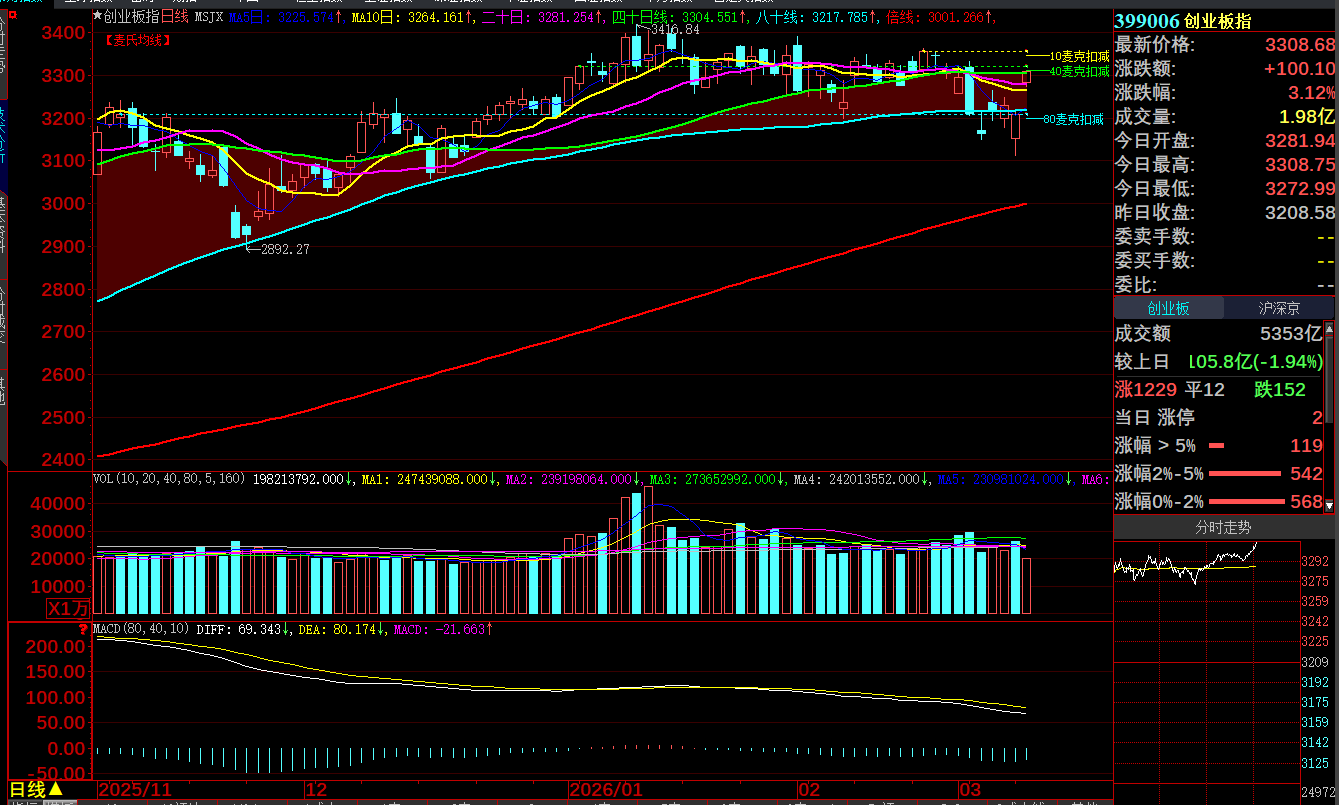Click the 80麦克扣减 marker label
Screen dimensions: 1339x805
(x=1072, y=119)
